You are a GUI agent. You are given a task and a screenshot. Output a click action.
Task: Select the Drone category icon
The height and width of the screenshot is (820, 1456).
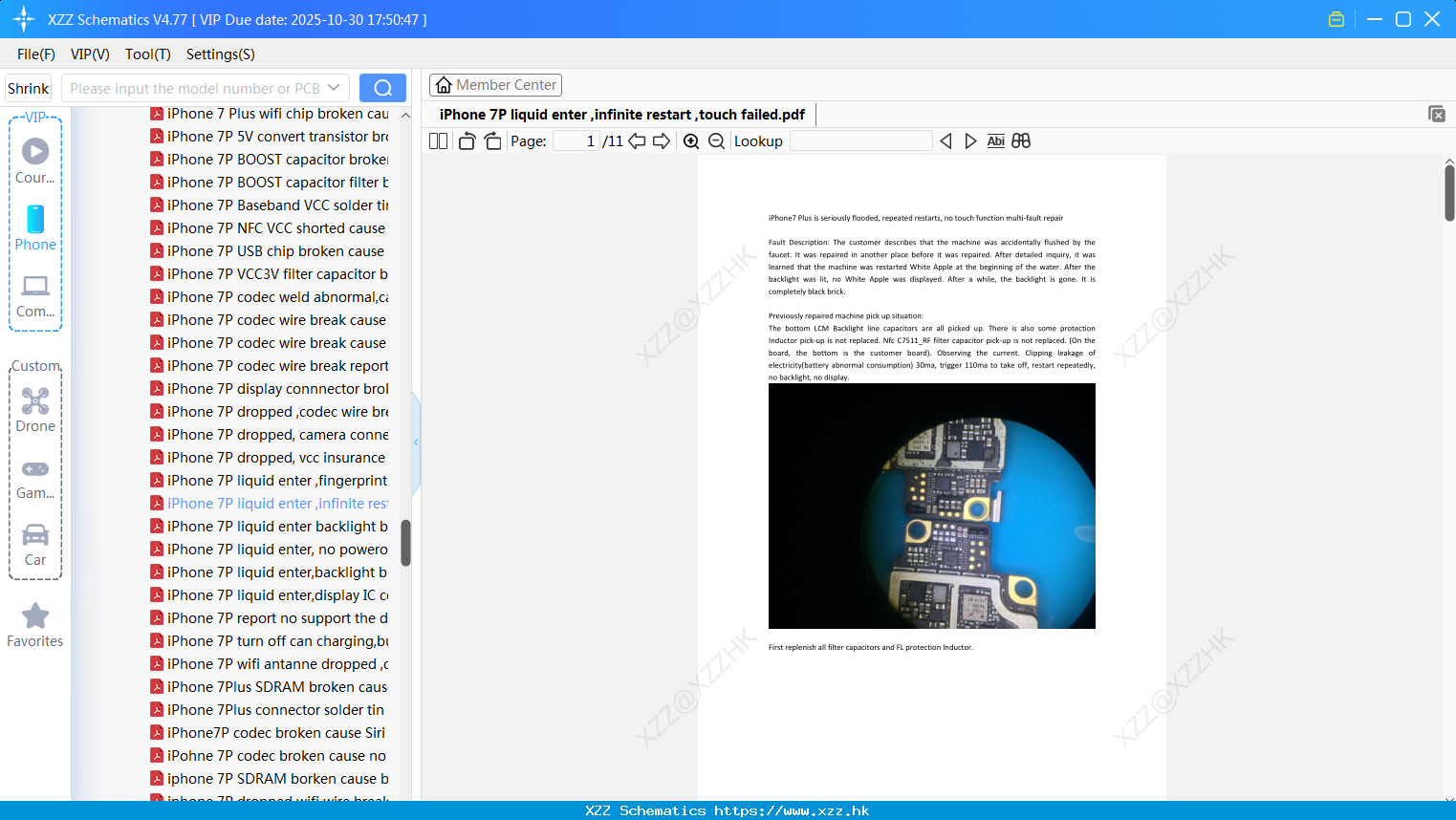click(35, 410)
